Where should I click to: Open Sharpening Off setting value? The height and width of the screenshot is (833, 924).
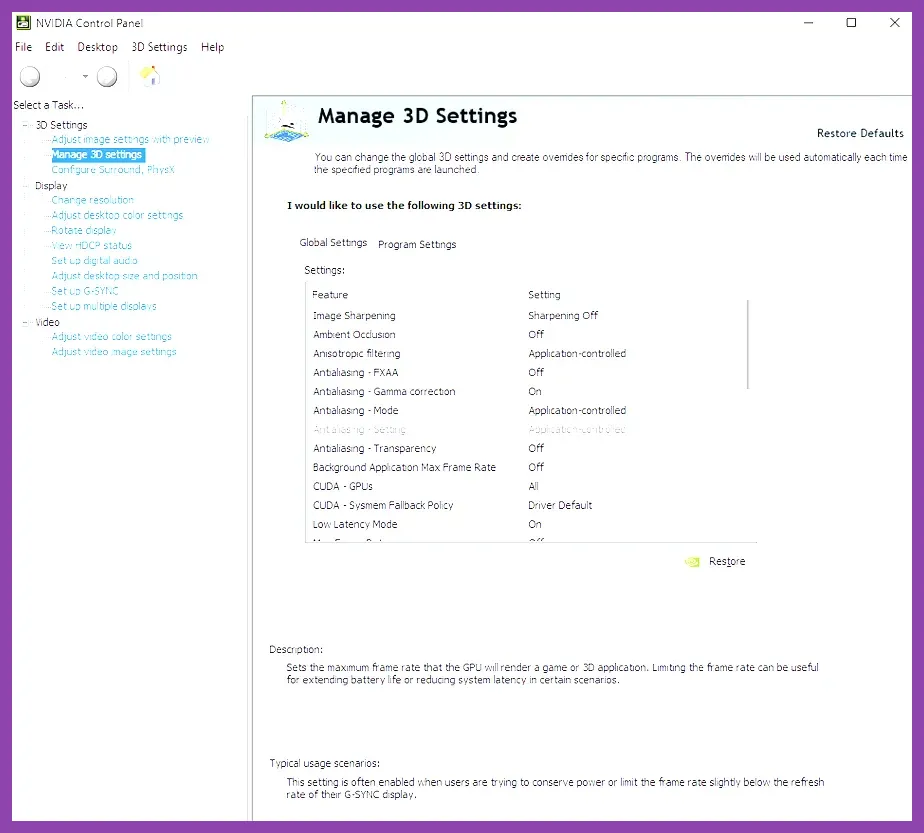[x=563, y=316]
